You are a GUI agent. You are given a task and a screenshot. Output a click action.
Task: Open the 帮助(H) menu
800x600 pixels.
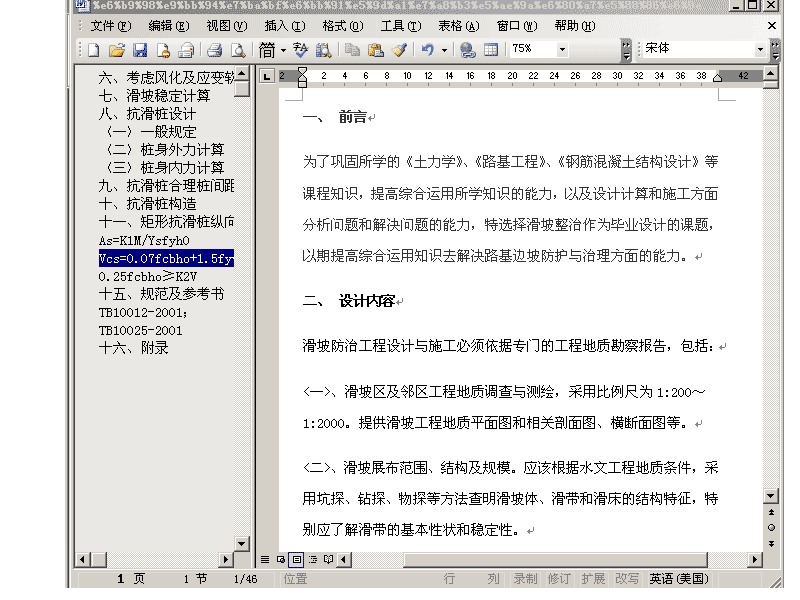click(575, 26)
